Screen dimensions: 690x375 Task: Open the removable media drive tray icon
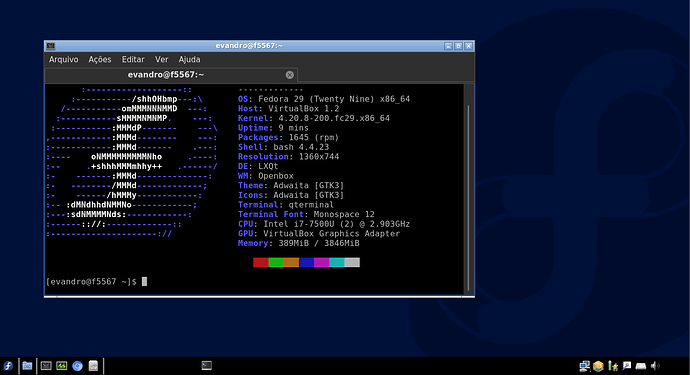(x=641, y=366)
